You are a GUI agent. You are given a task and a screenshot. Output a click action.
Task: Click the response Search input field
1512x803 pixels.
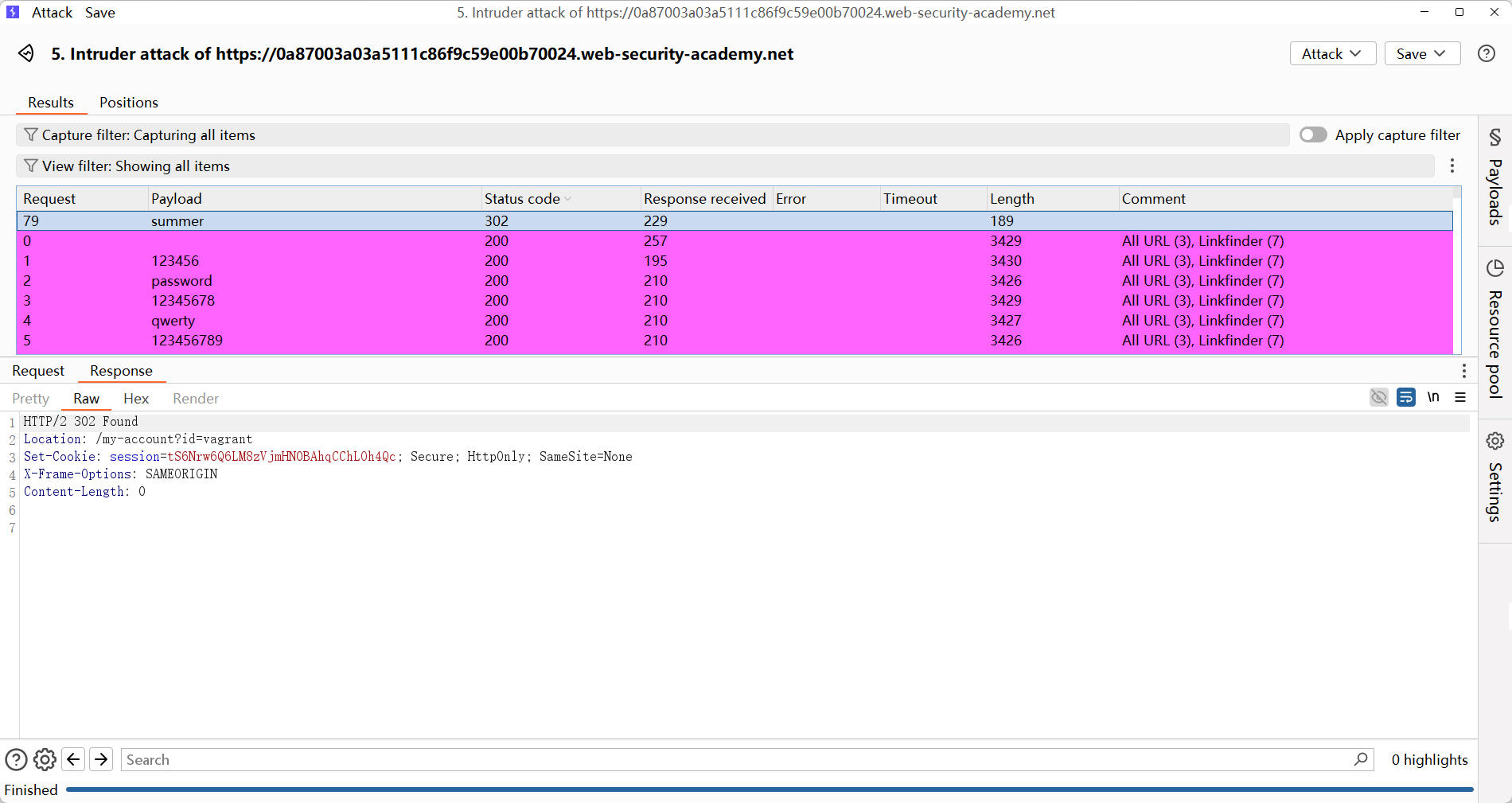point(732,760)
